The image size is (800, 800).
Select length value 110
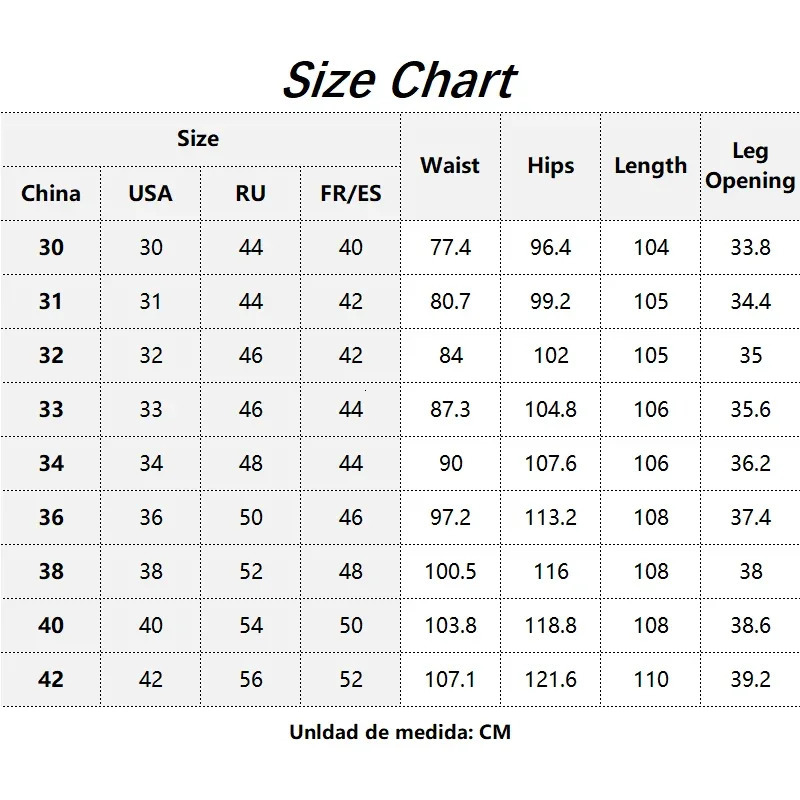(x=650, y=679)
